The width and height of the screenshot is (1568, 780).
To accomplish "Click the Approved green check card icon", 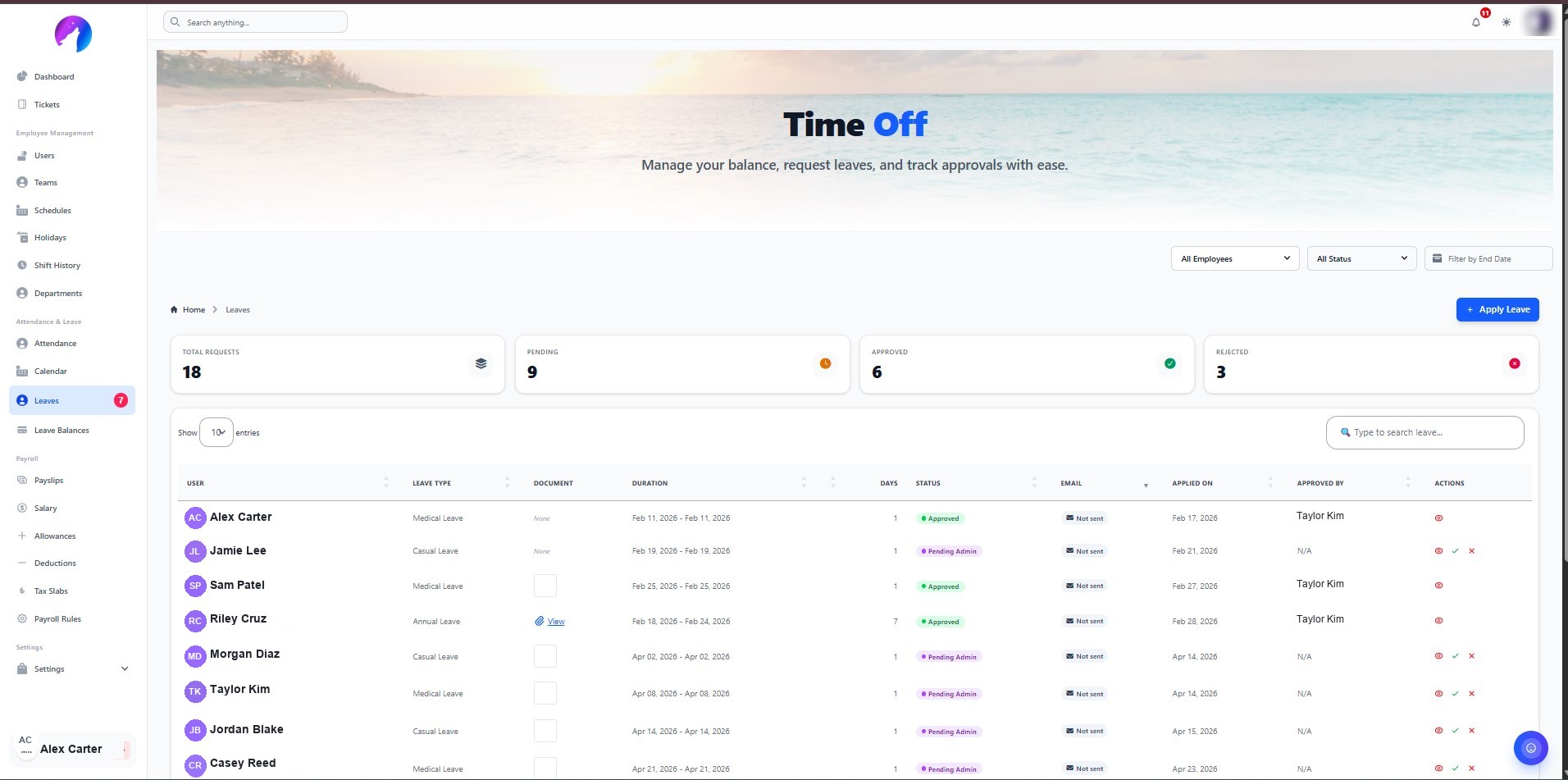I will (1169, 363).
